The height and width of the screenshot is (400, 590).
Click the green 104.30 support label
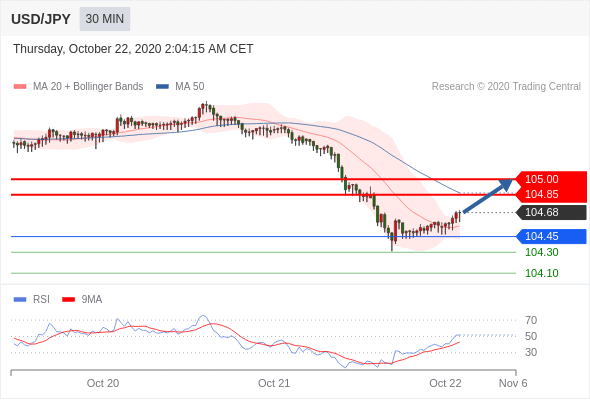(541, 252)
